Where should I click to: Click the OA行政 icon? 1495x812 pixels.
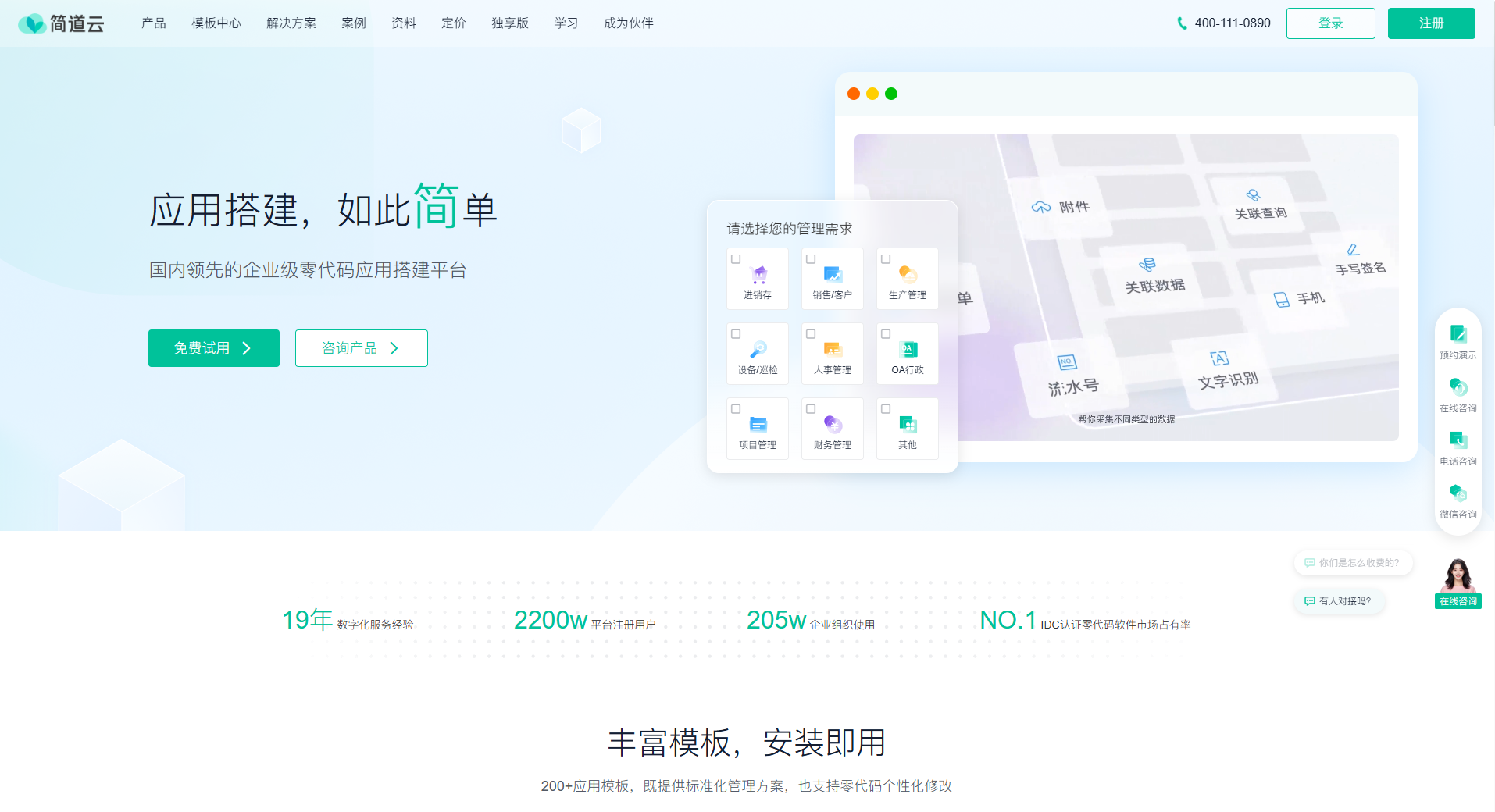908,349
